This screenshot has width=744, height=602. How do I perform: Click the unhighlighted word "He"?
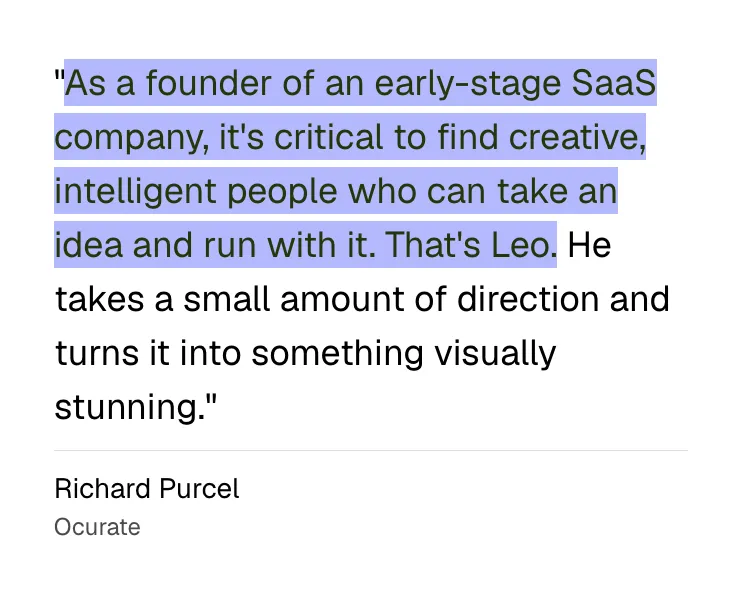coord(589,245)
